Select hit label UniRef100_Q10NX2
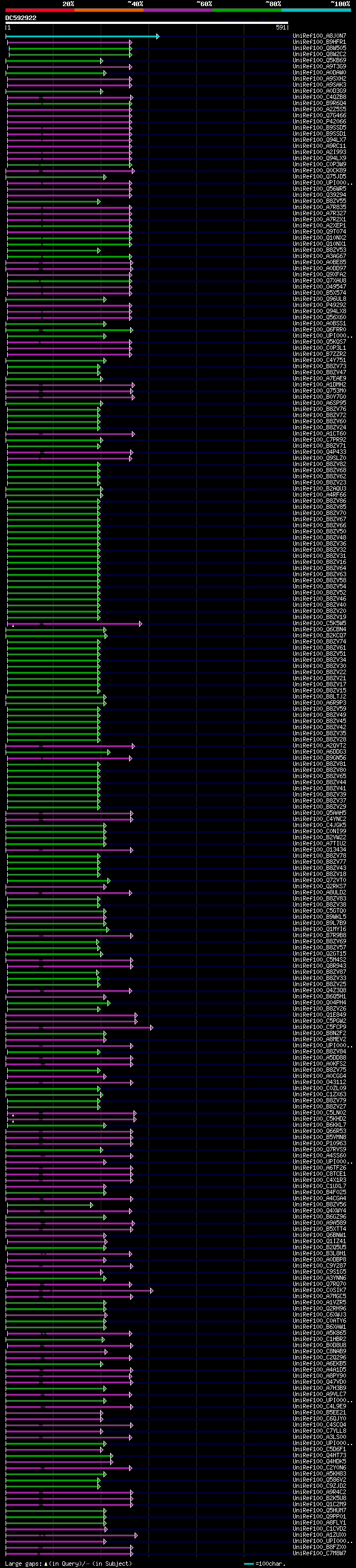The height and width of the screenshot is (1568, 356). coord(319,238)
